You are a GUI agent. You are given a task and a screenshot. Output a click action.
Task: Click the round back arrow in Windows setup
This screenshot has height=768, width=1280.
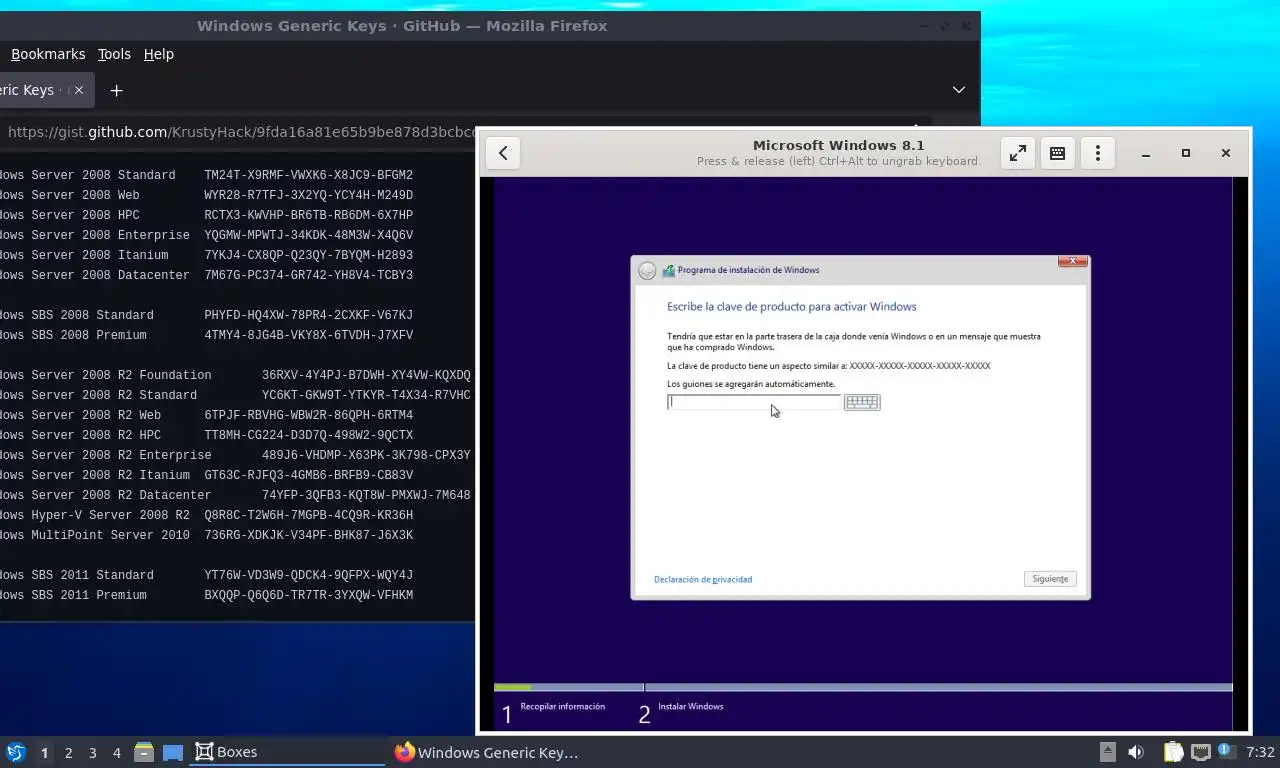pos(647,270)
